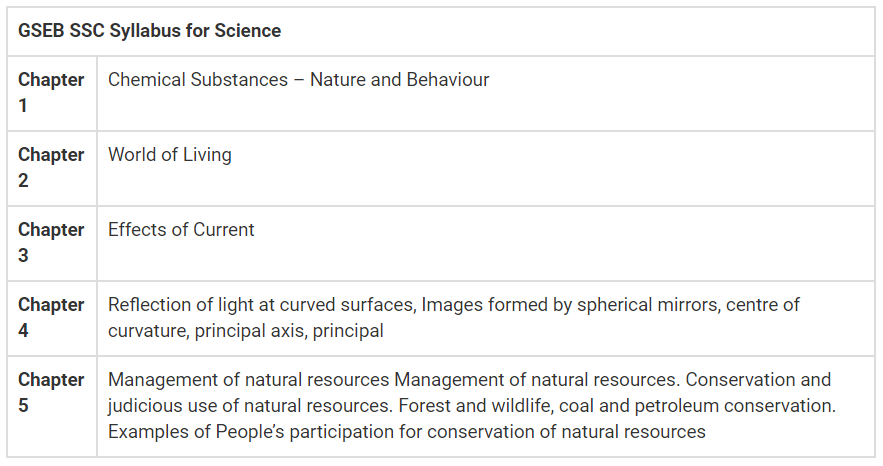Click the phrase 'Nature and Behaviour'
The height and width of the screenshot is (466, 883).
click(x=400, y=79)
